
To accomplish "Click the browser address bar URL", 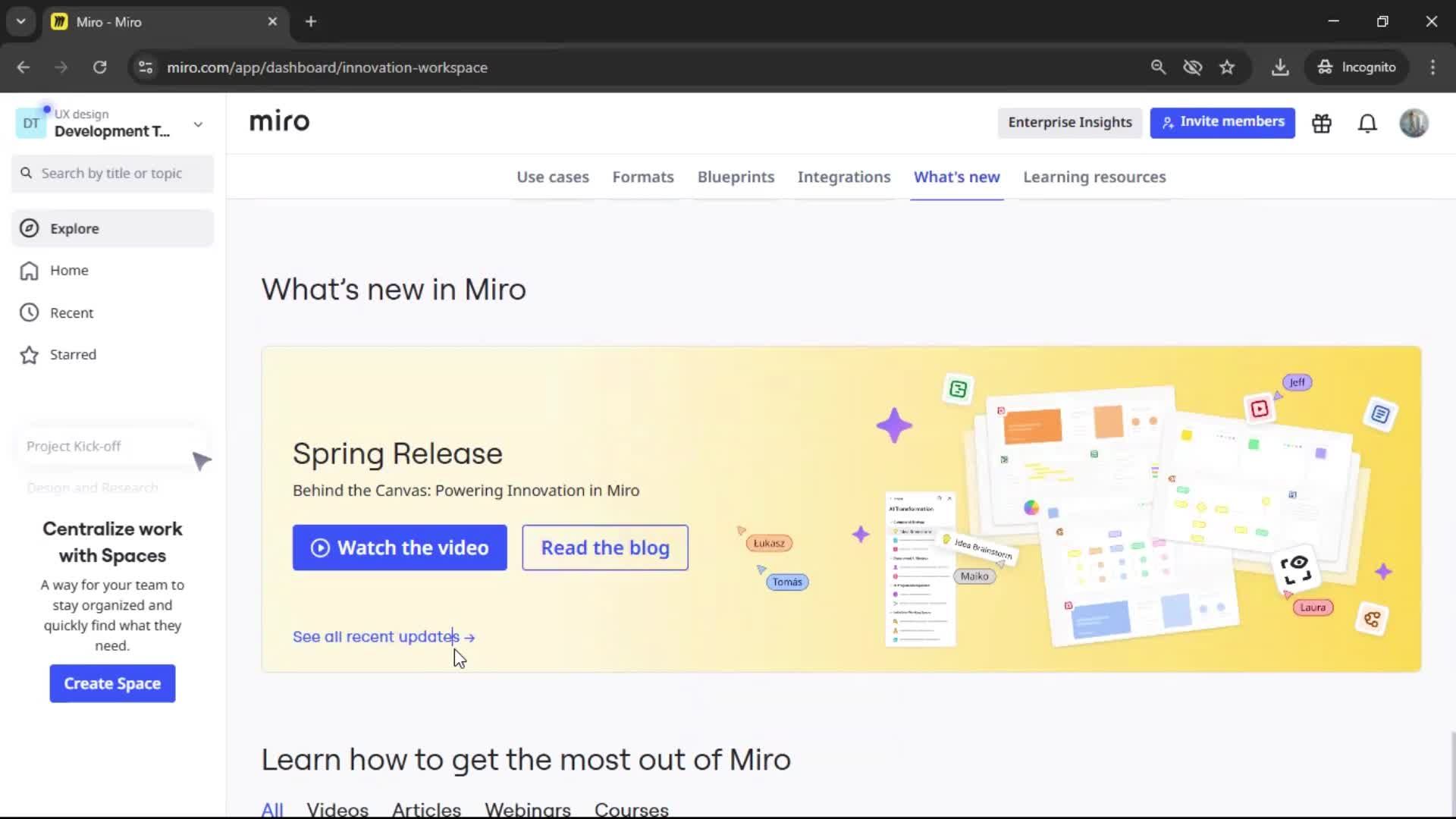I will click(x=327, y=67).
